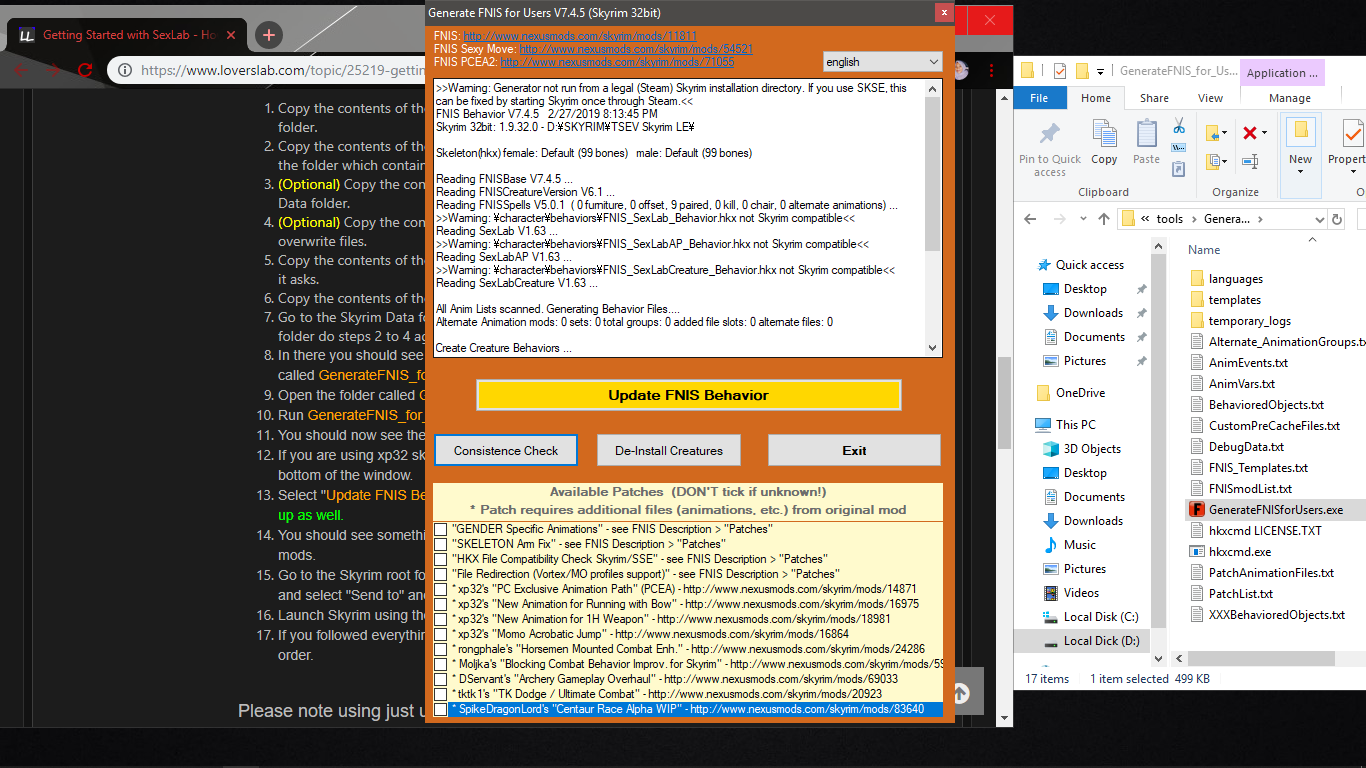Check xp32's "New Animation for Running with Bow"
The width and height of the screenshot is (1366, 768).
coord(440,604)
